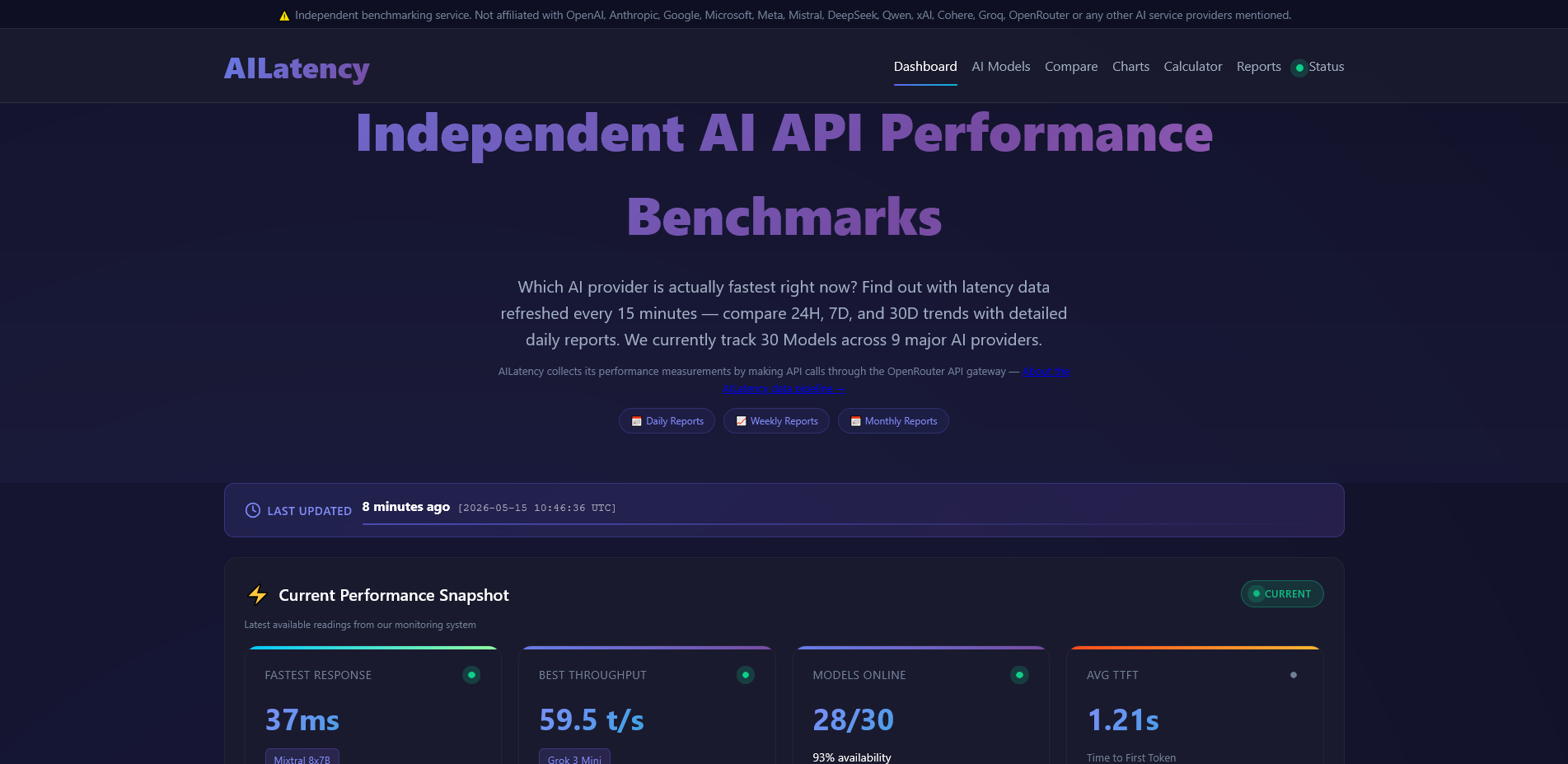Click the Models Online status dot

coord(1019,675)
